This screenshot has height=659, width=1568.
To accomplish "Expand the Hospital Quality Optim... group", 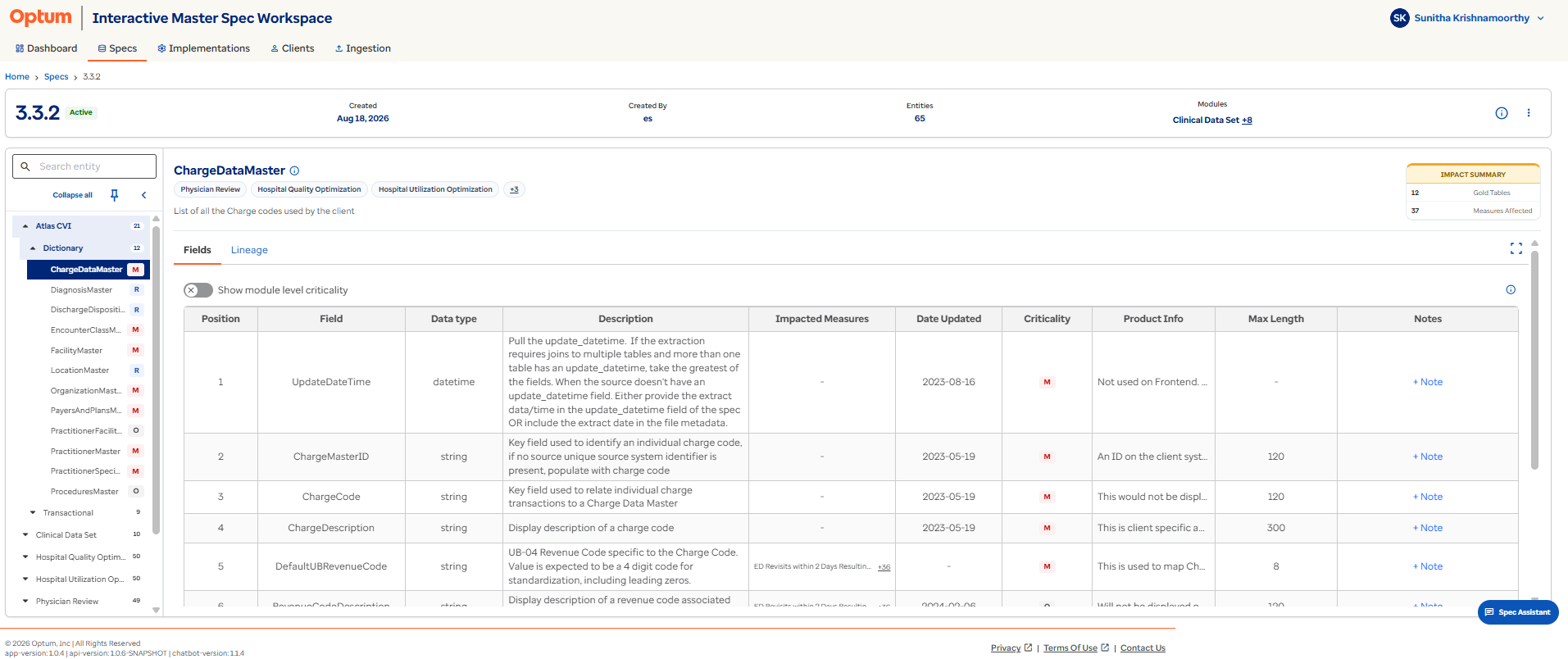I will (25, 557).
